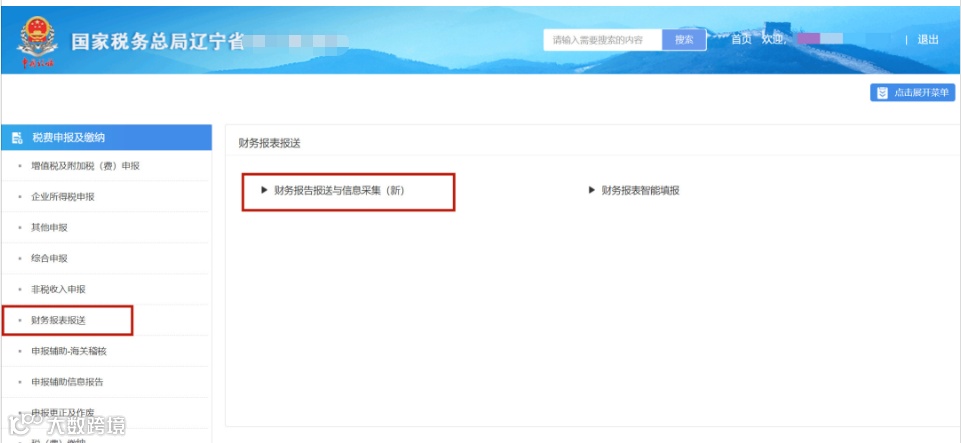961x443 pixels.
Task: Go to 首页 home link
Action: [x=741, y=40]
